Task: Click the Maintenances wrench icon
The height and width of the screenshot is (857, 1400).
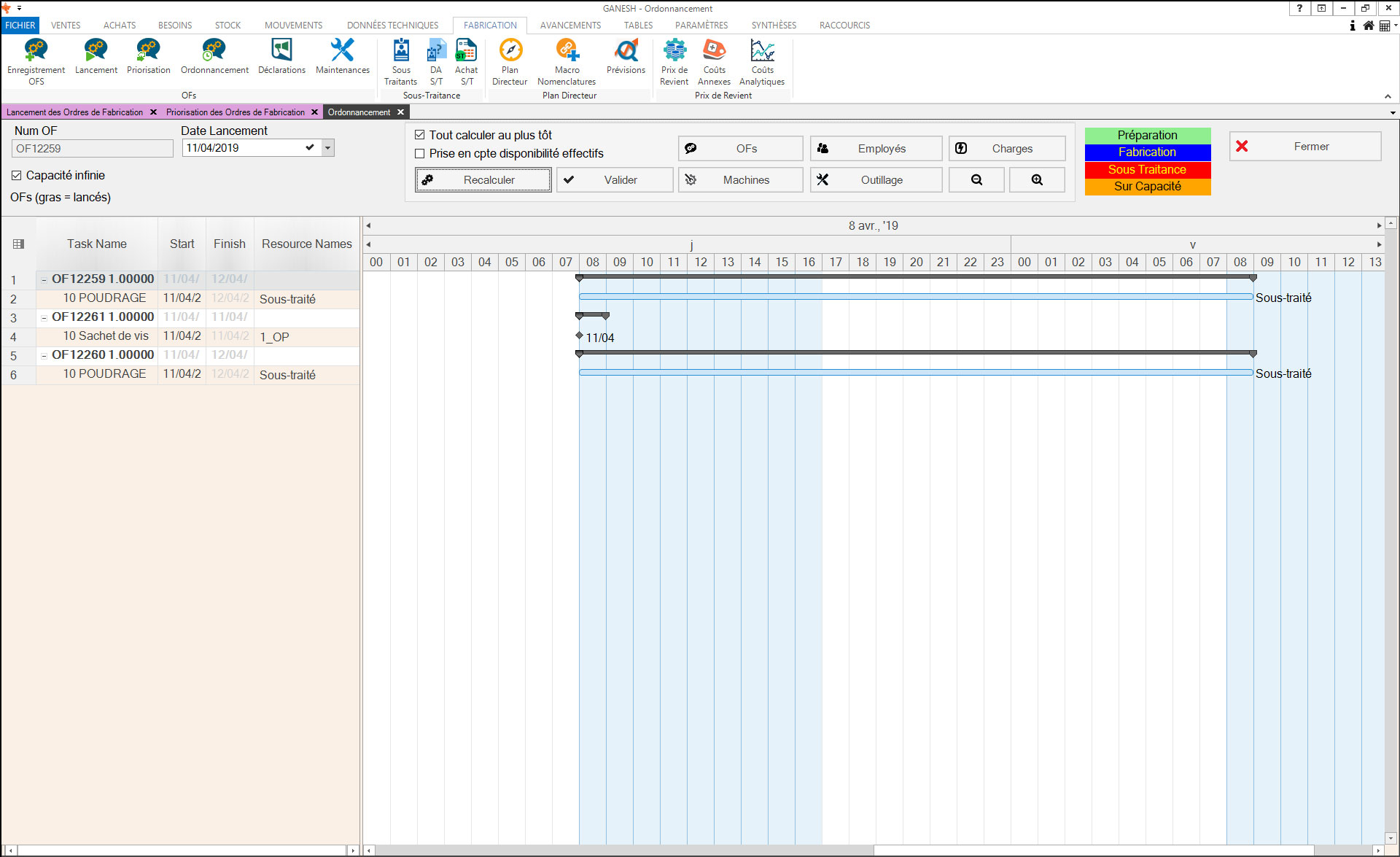Action: pos(342,53)
